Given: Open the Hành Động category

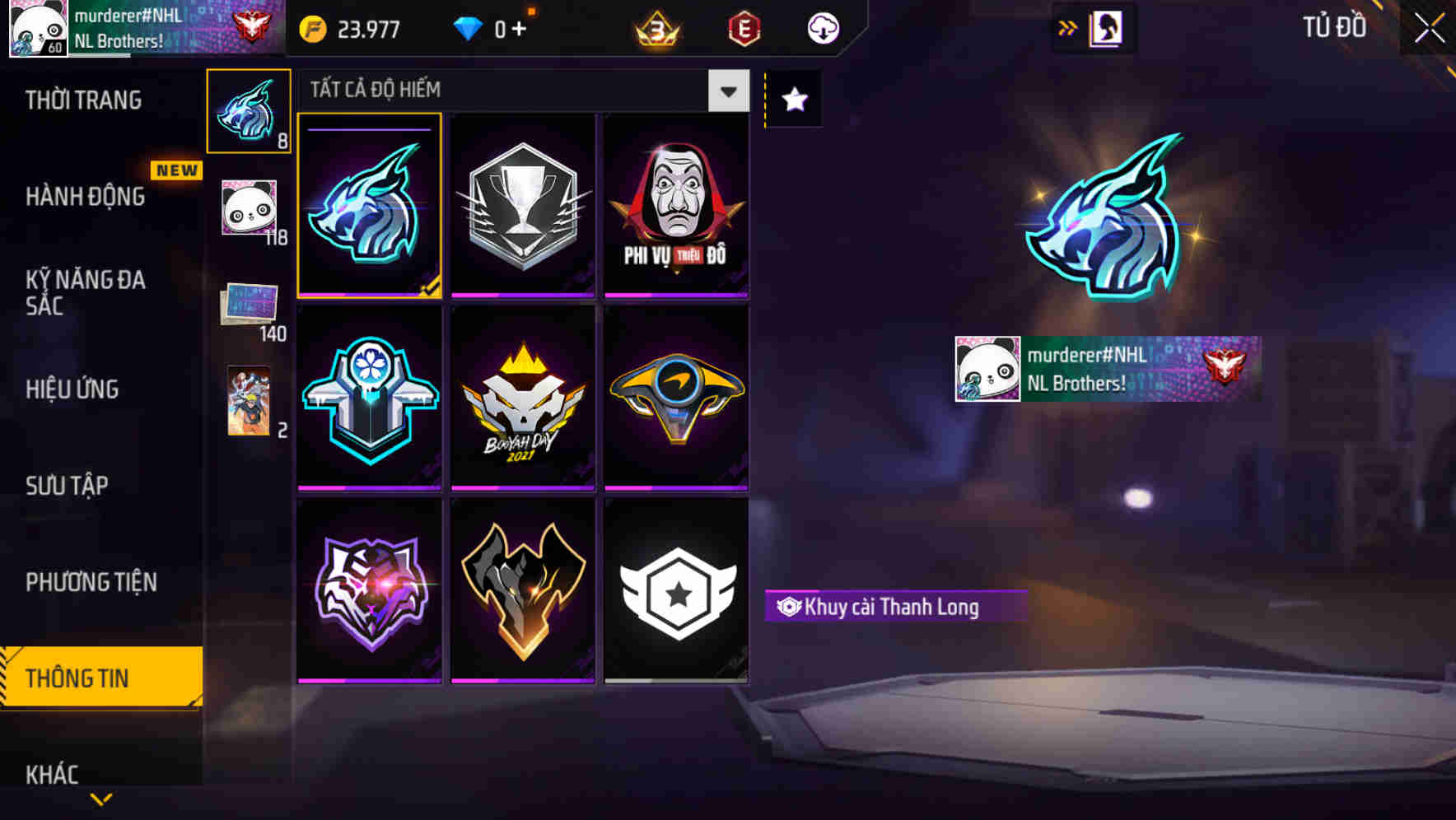Looking at the screenshot, I should [85, 197].
